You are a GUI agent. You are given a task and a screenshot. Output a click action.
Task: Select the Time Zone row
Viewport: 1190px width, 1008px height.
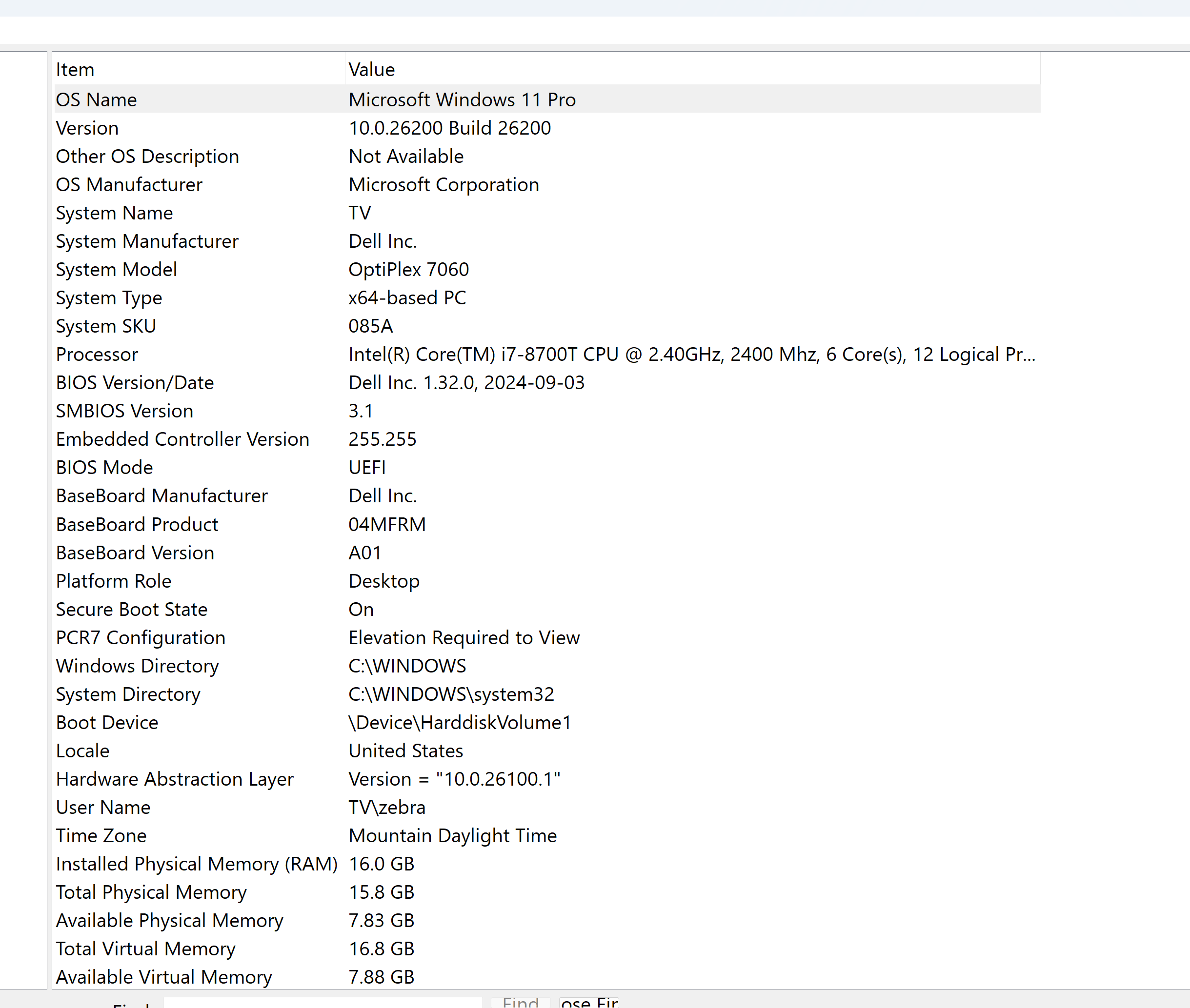point(547,835)
